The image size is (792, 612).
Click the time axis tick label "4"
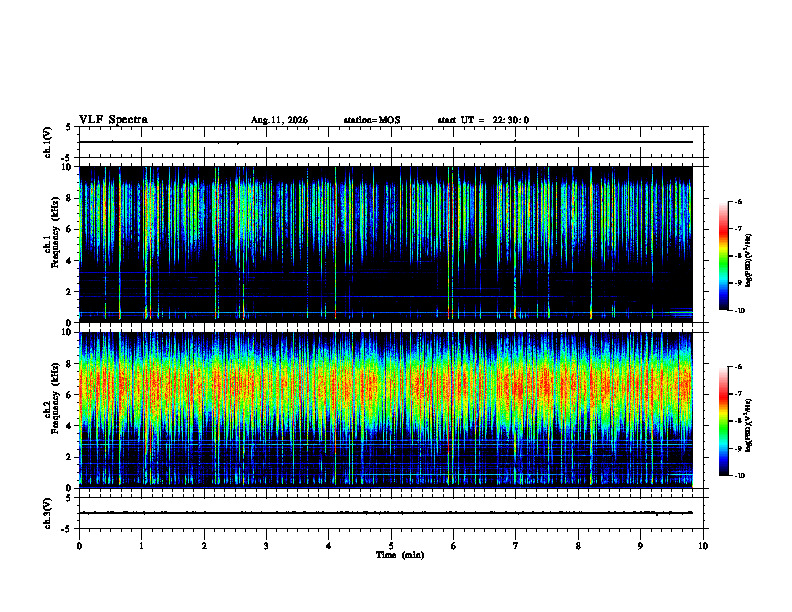[x=328, y=546]
